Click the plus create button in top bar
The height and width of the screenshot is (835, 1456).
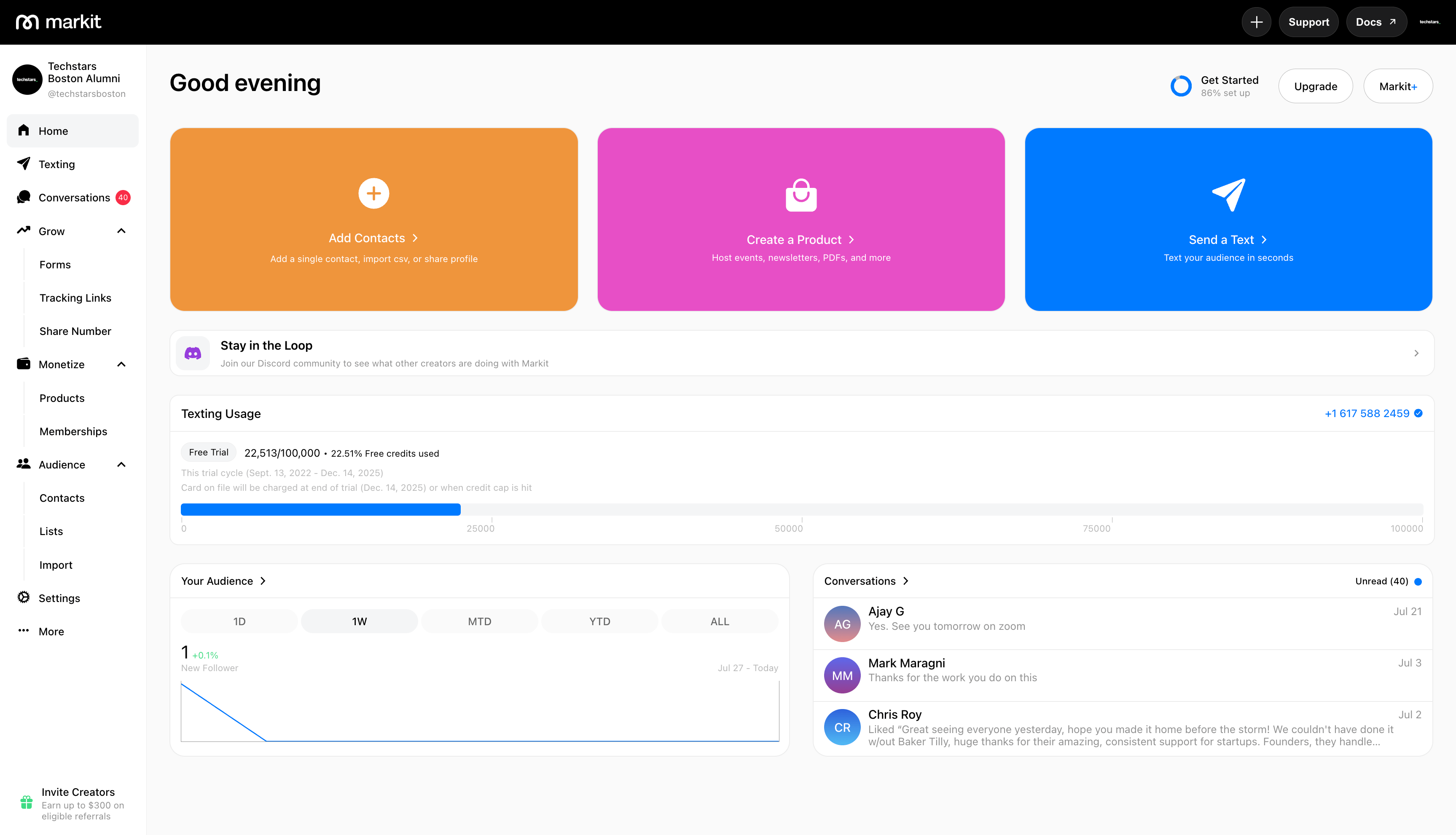[1256, 22]
